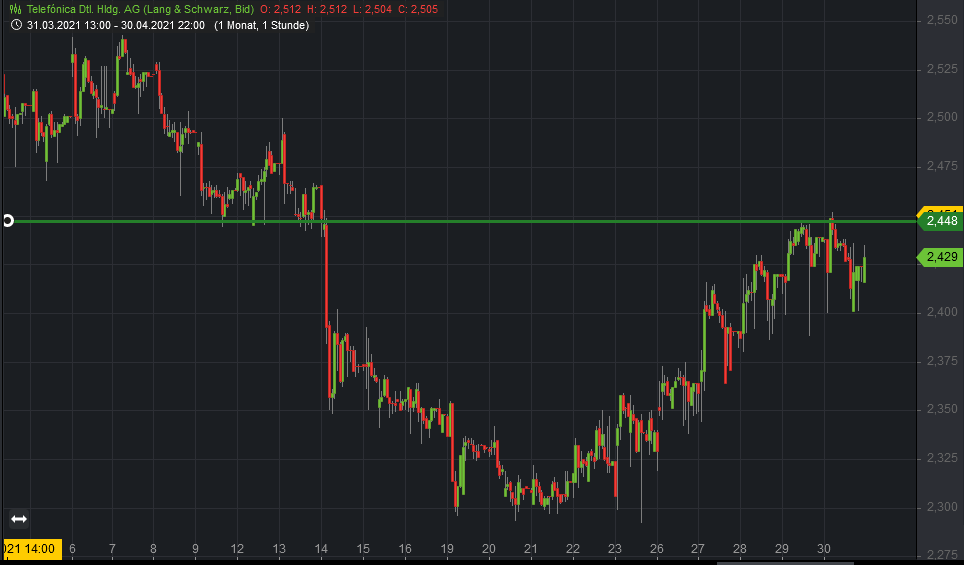Click the price axis value 2,475
Image resolution: width=964 pixels, height=565 pixels.
click(942, 166)
